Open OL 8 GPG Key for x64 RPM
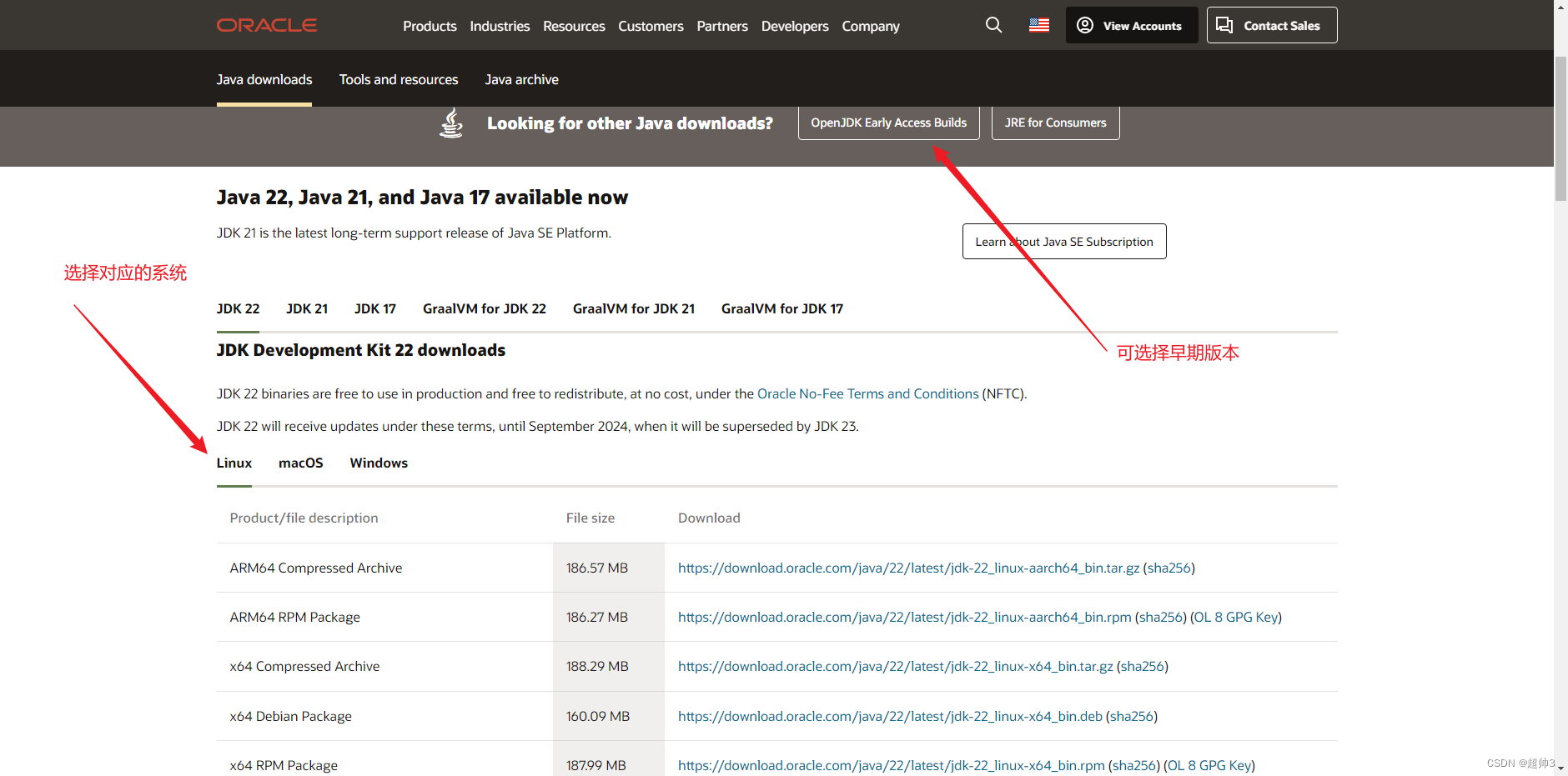 1209,765
